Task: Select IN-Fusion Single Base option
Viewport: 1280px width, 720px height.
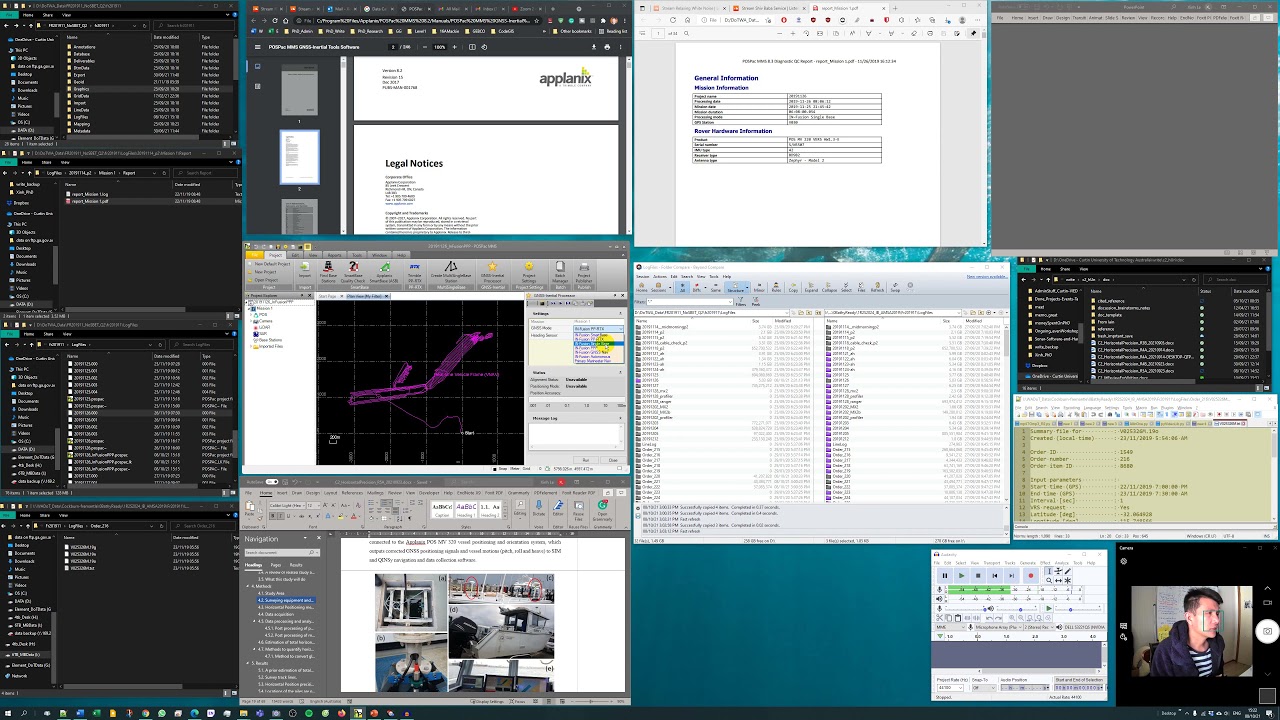Action: pos(598,344)
